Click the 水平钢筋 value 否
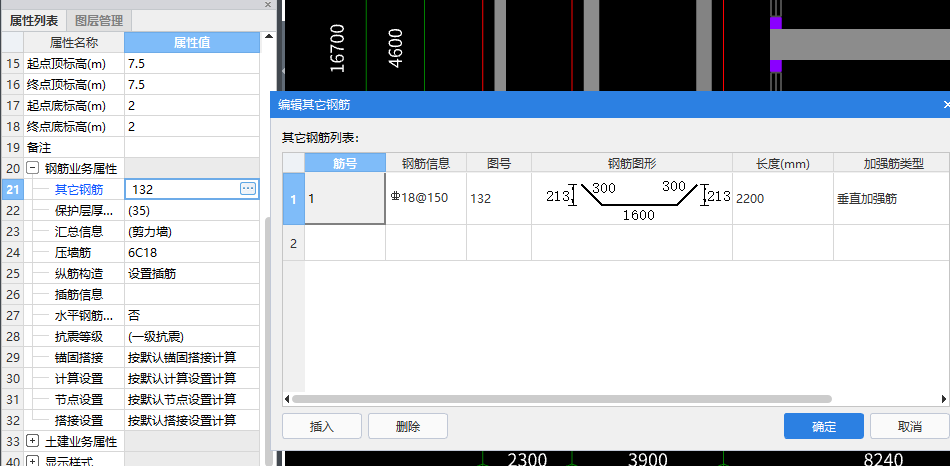Image resolution: width=950 pixels, height=466 pixels. coord(192,315)
